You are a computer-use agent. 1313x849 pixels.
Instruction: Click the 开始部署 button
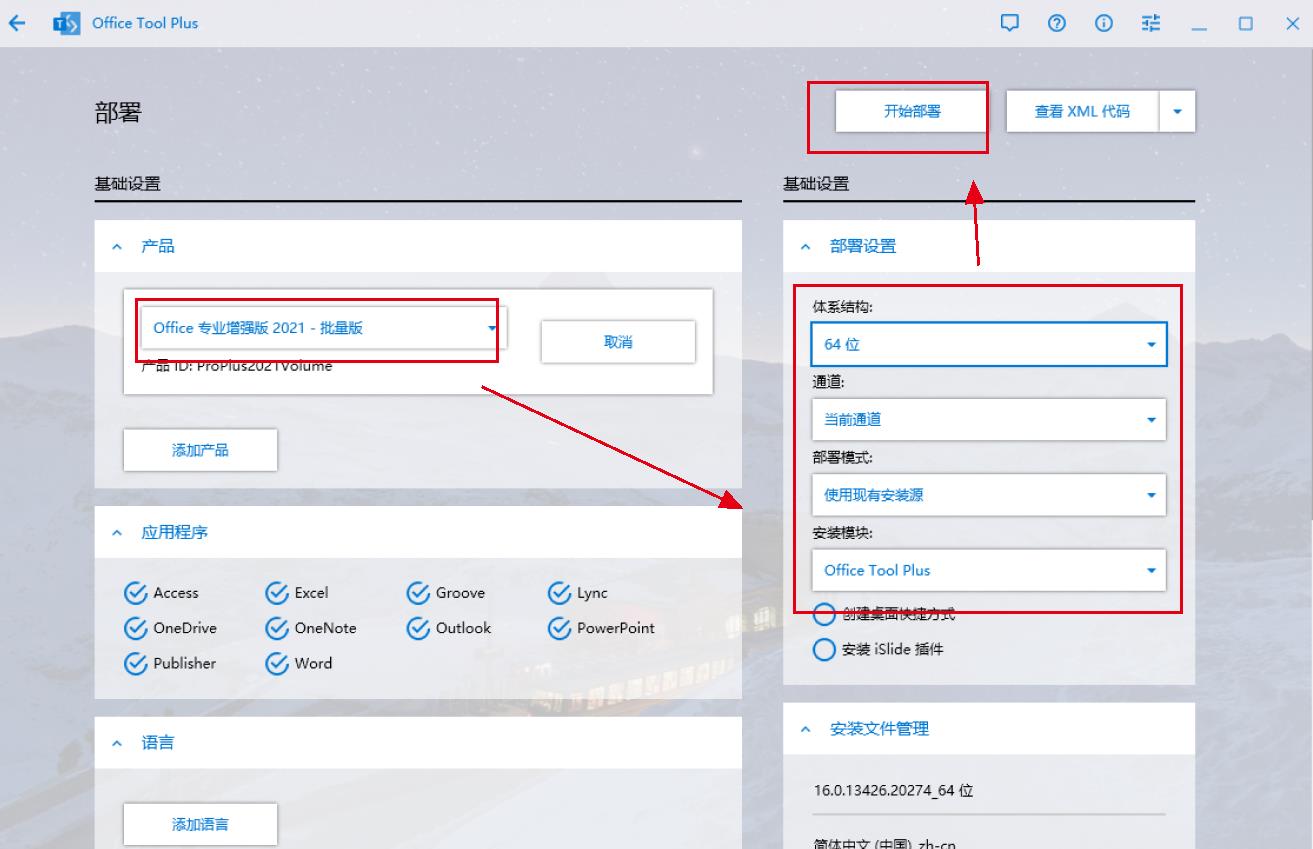(x=912, y=112)
